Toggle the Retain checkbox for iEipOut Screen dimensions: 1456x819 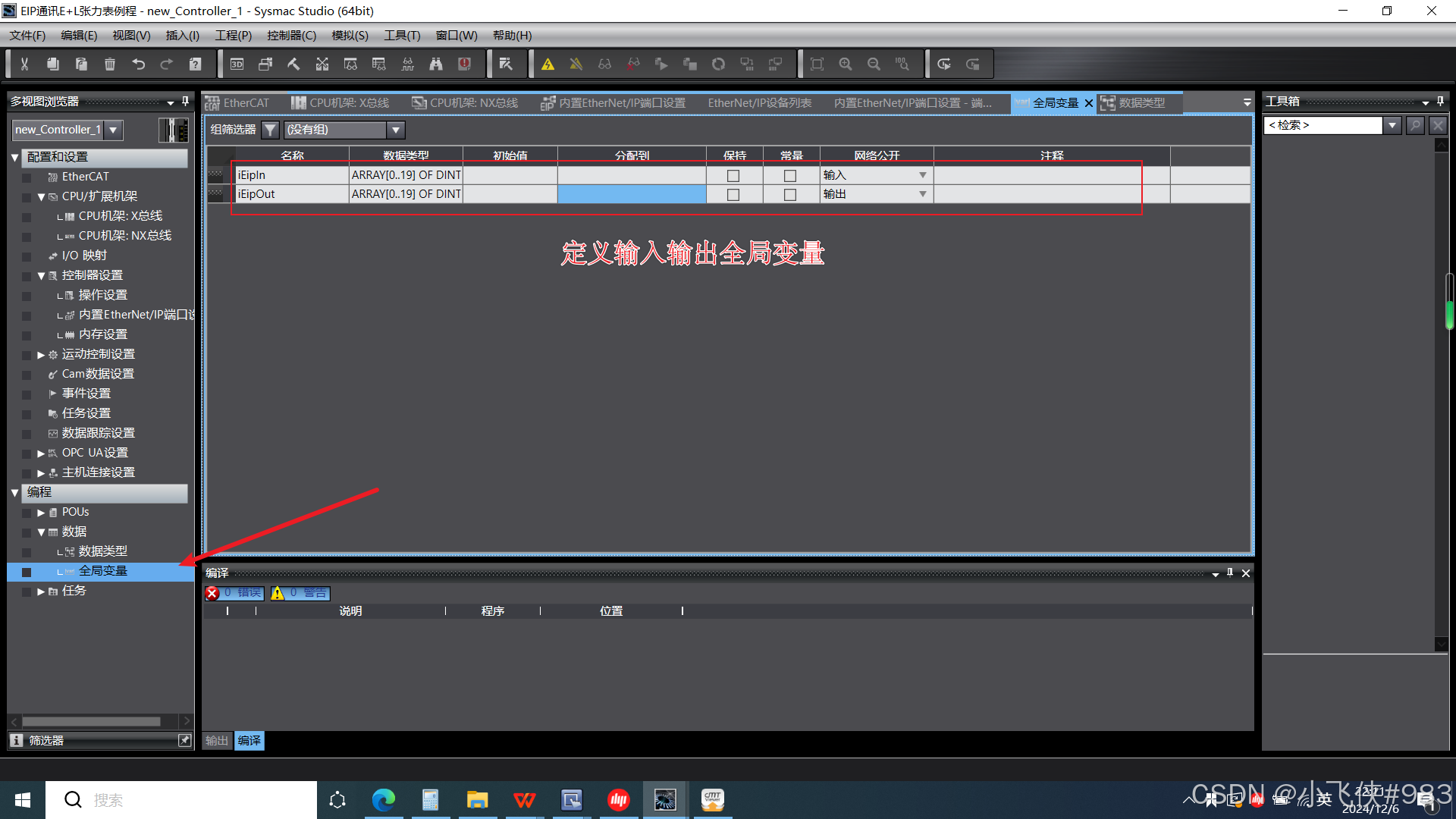click(x=733, y=195)
